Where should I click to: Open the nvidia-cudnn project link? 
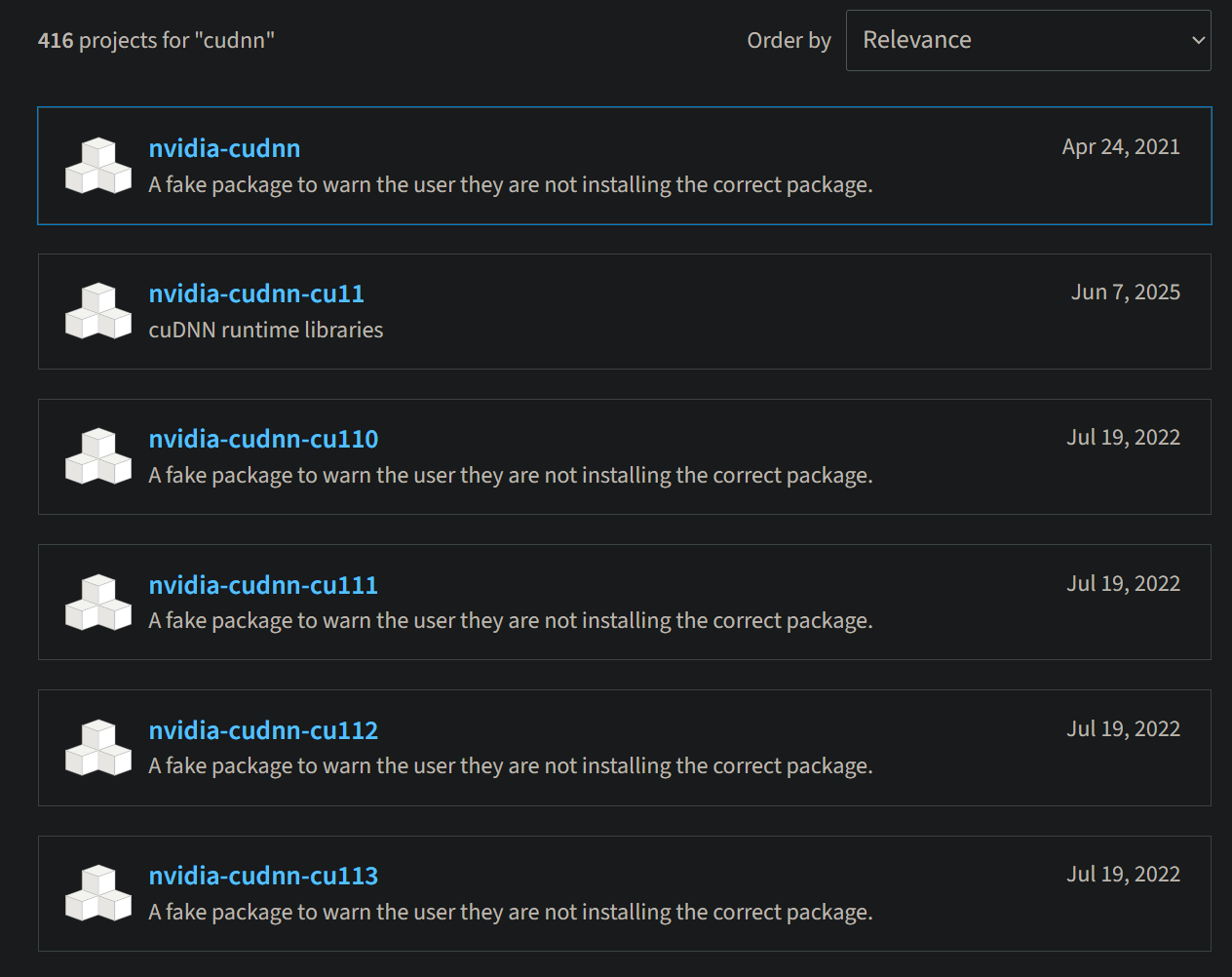point(224,148)
